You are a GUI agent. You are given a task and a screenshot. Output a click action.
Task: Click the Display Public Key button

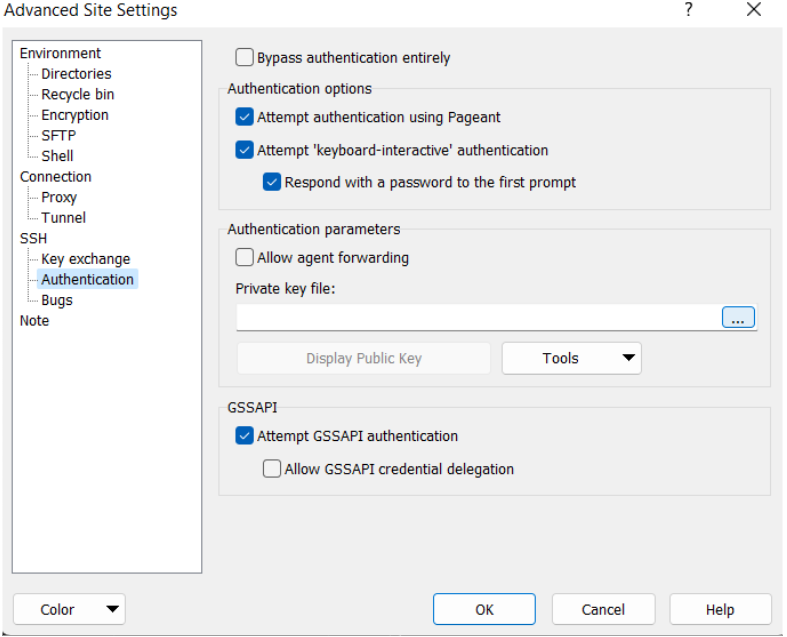pyautogui.click(x=364, y=358)
